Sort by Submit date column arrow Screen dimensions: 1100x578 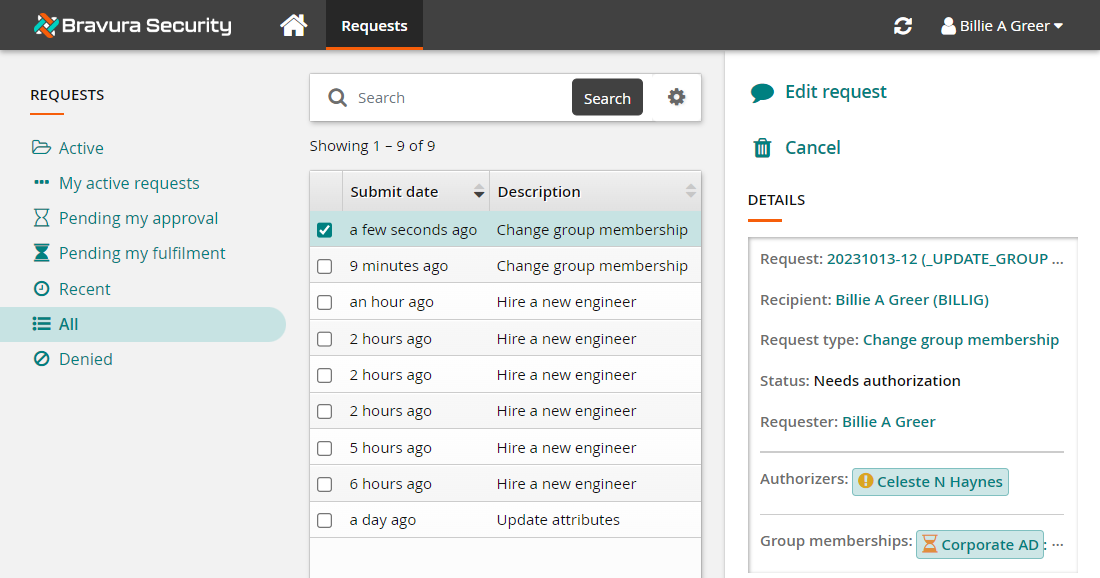(x=479, y=192)
